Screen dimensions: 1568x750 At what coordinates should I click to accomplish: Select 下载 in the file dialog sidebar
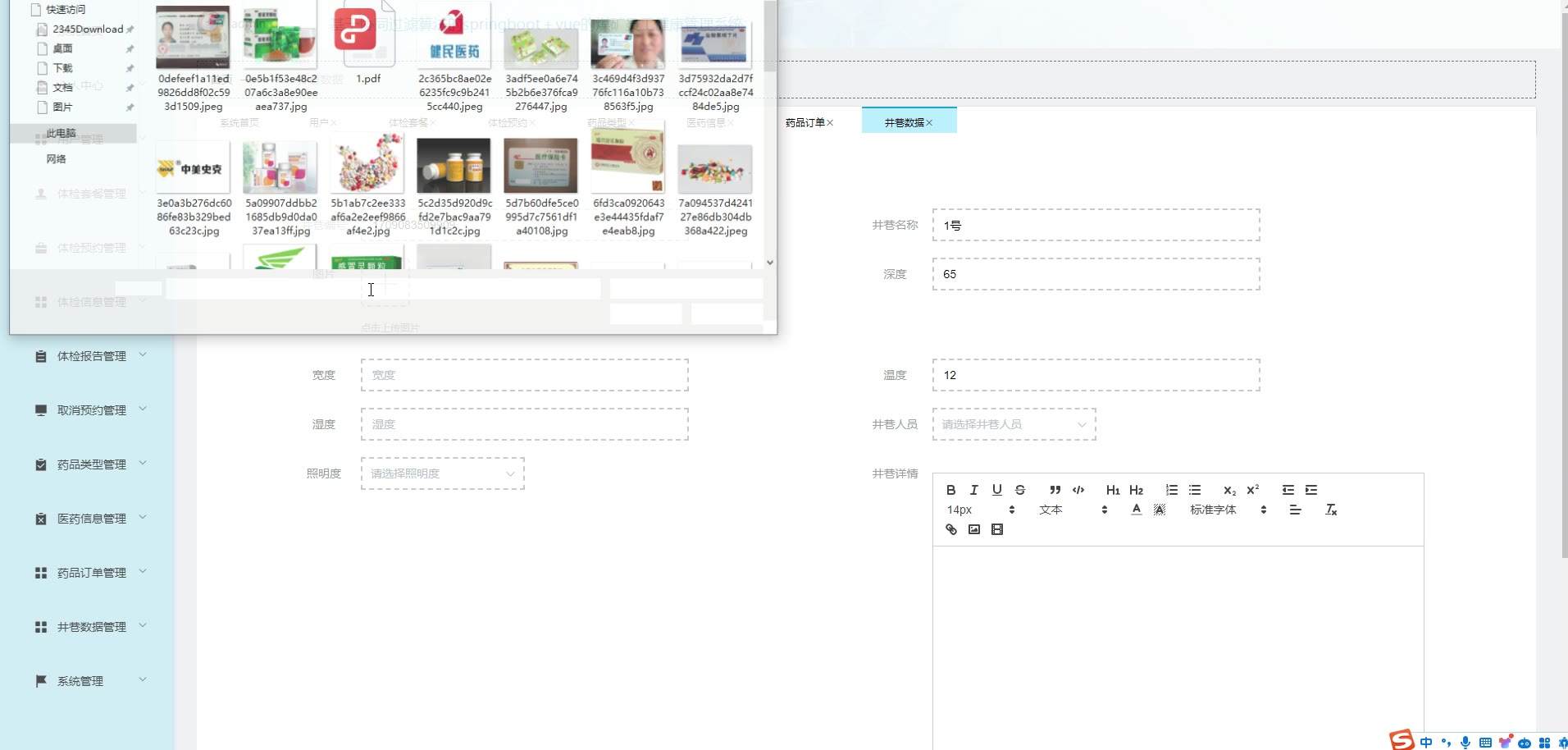coord(62,68)
